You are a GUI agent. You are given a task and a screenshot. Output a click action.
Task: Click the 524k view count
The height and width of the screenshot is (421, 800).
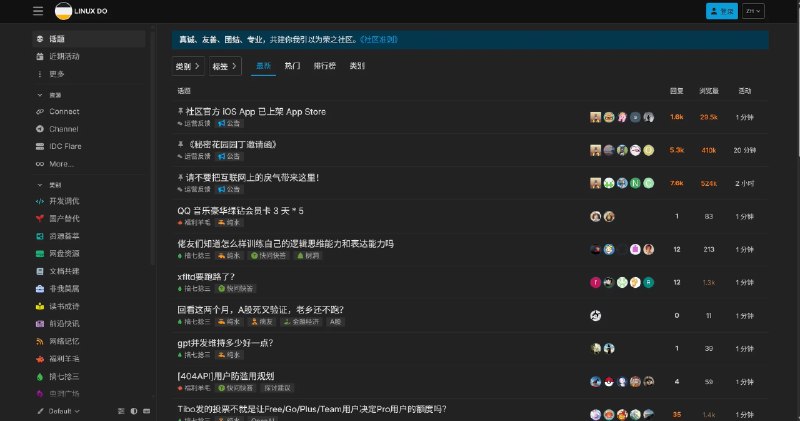pos(709,183)
